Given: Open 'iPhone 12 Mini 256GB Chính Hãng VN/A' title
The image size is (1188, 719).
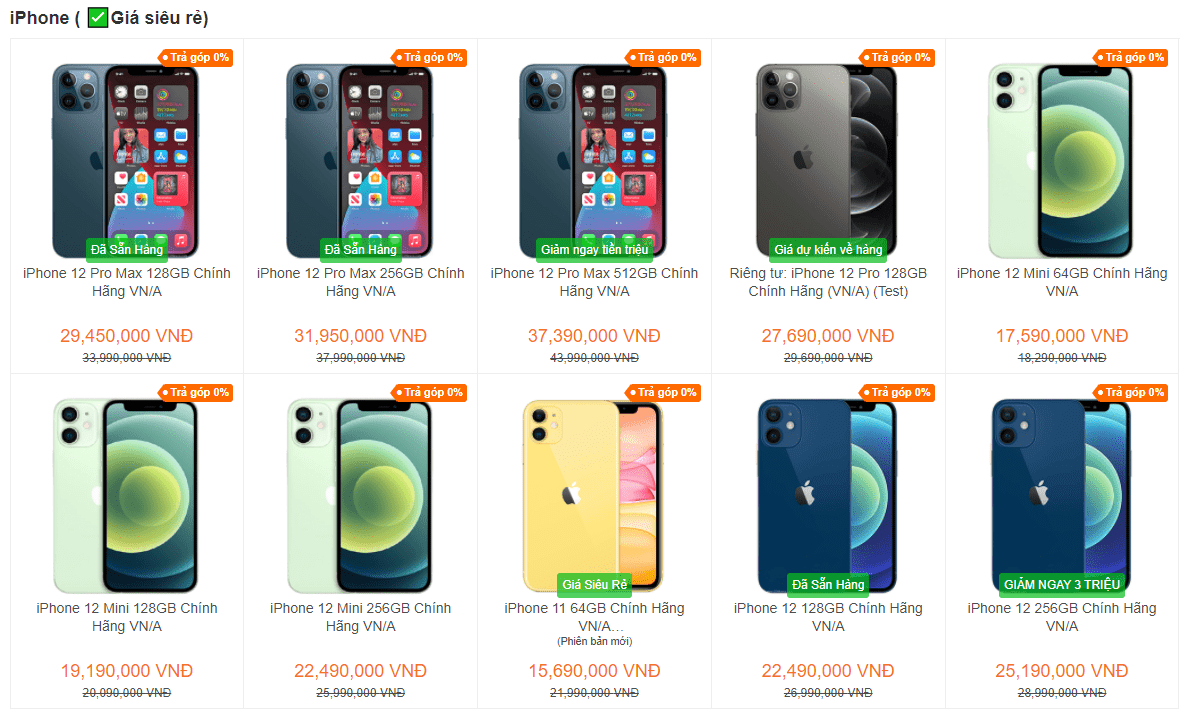Looking at the screenshot, I should point(361,617).
